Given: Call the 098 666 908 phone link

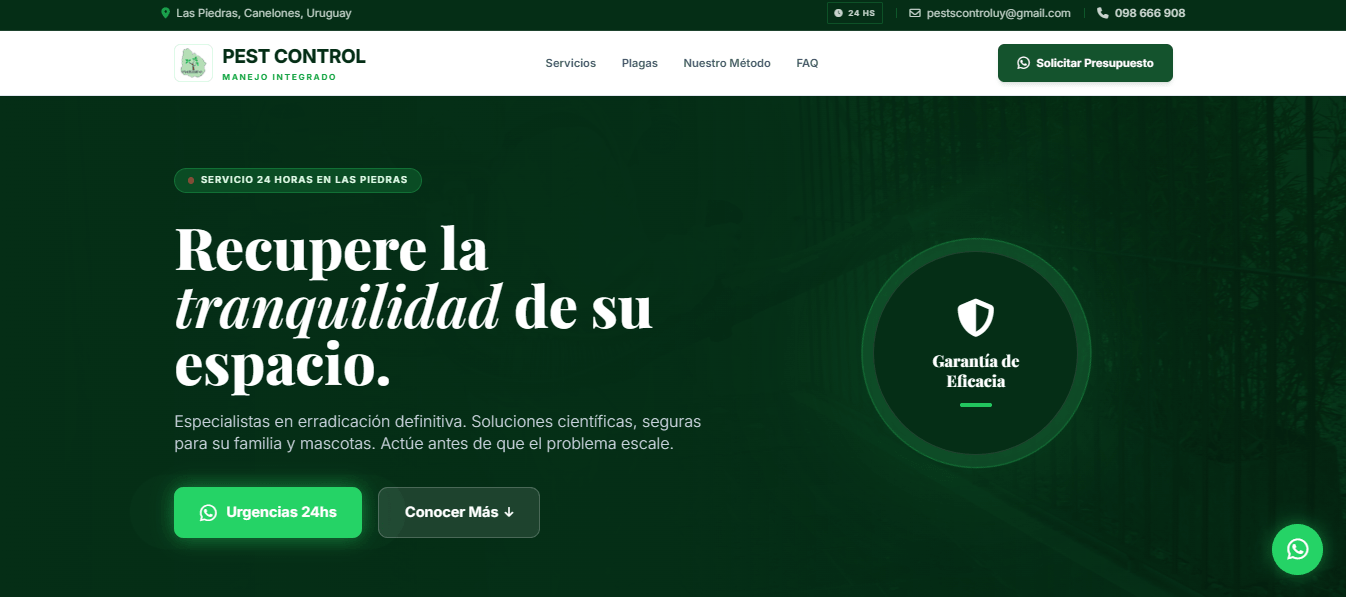Looking at the screenshot, I should (x=1150, y=13).
